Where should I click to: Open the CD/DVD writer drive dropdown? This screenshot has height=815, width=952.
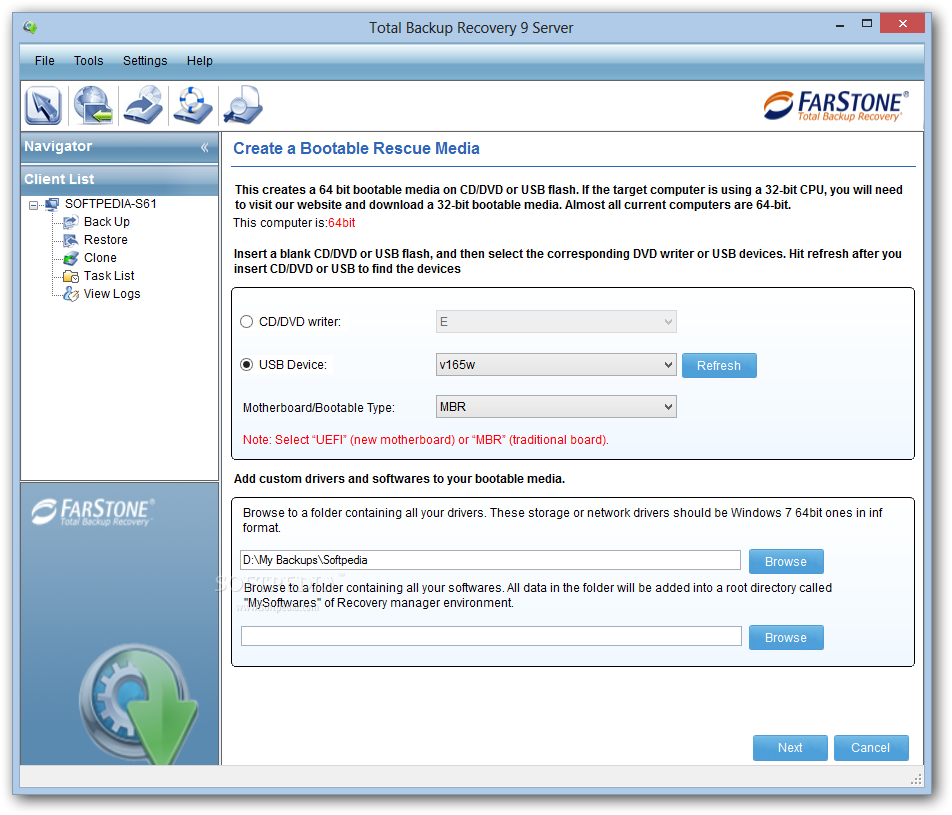tap(556, 322)
